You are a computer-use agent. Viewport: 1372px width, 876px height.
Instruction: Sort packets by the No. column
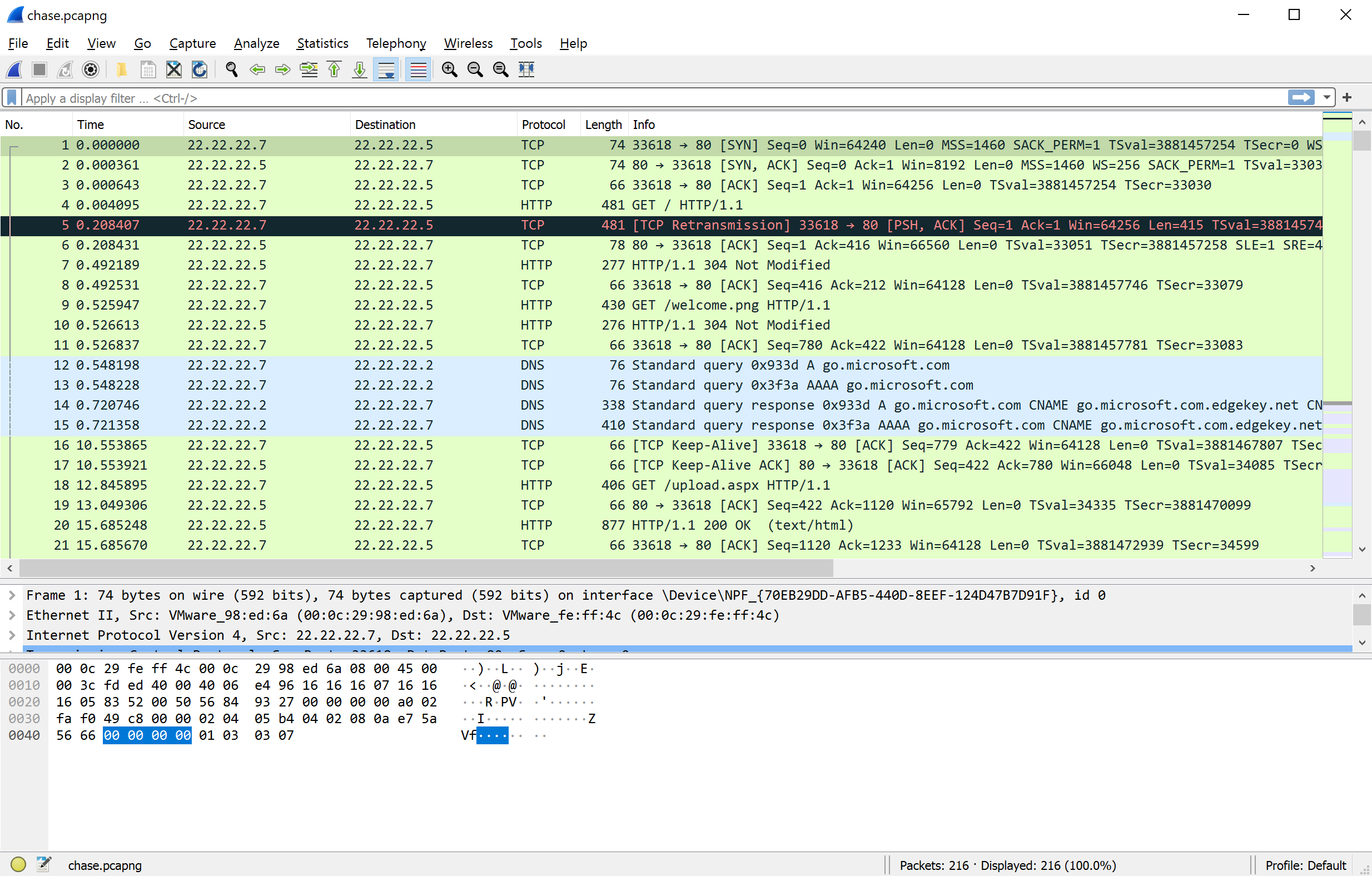37,125
